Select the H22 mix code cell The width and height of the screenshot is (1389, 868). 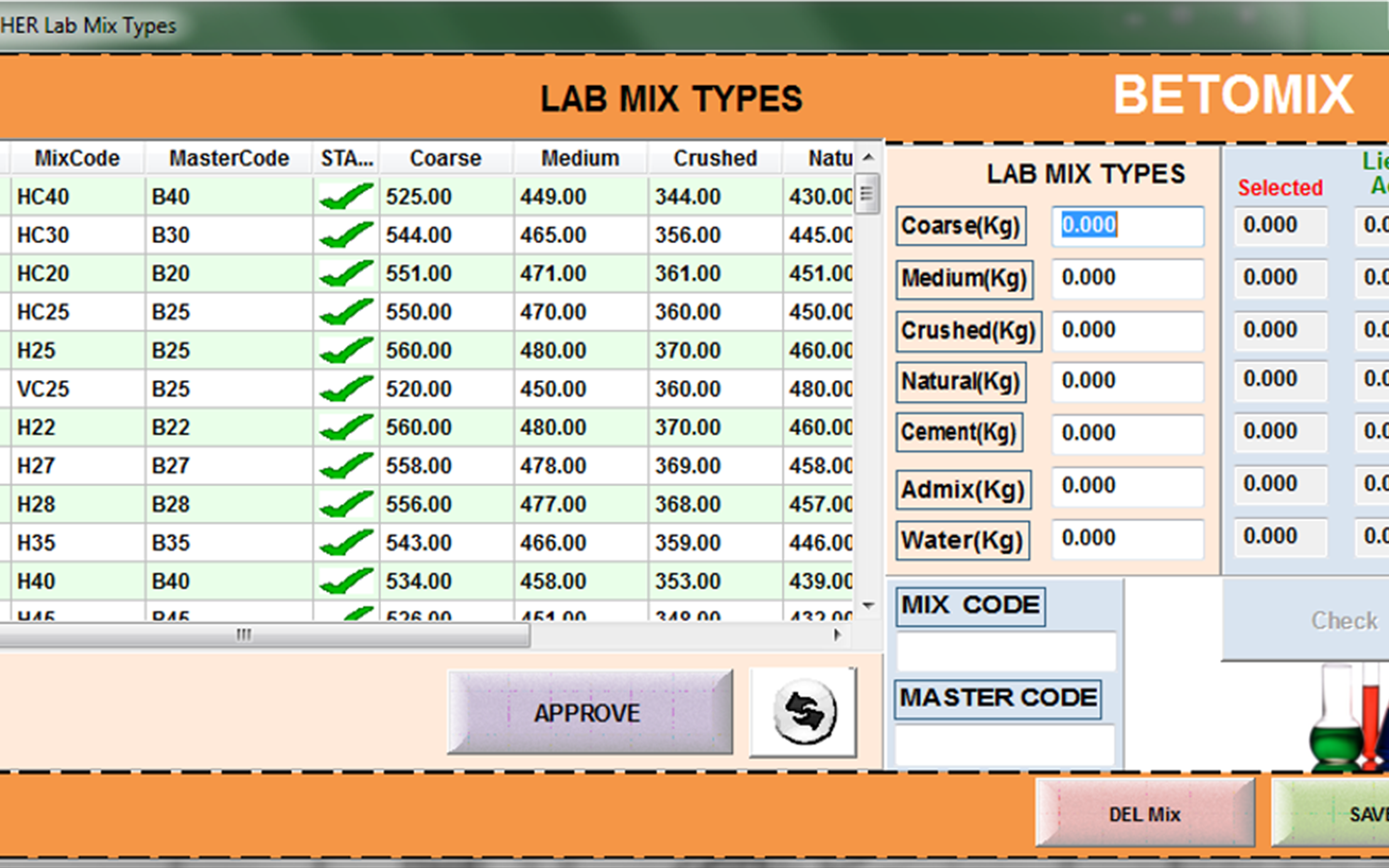click(77, 427)
